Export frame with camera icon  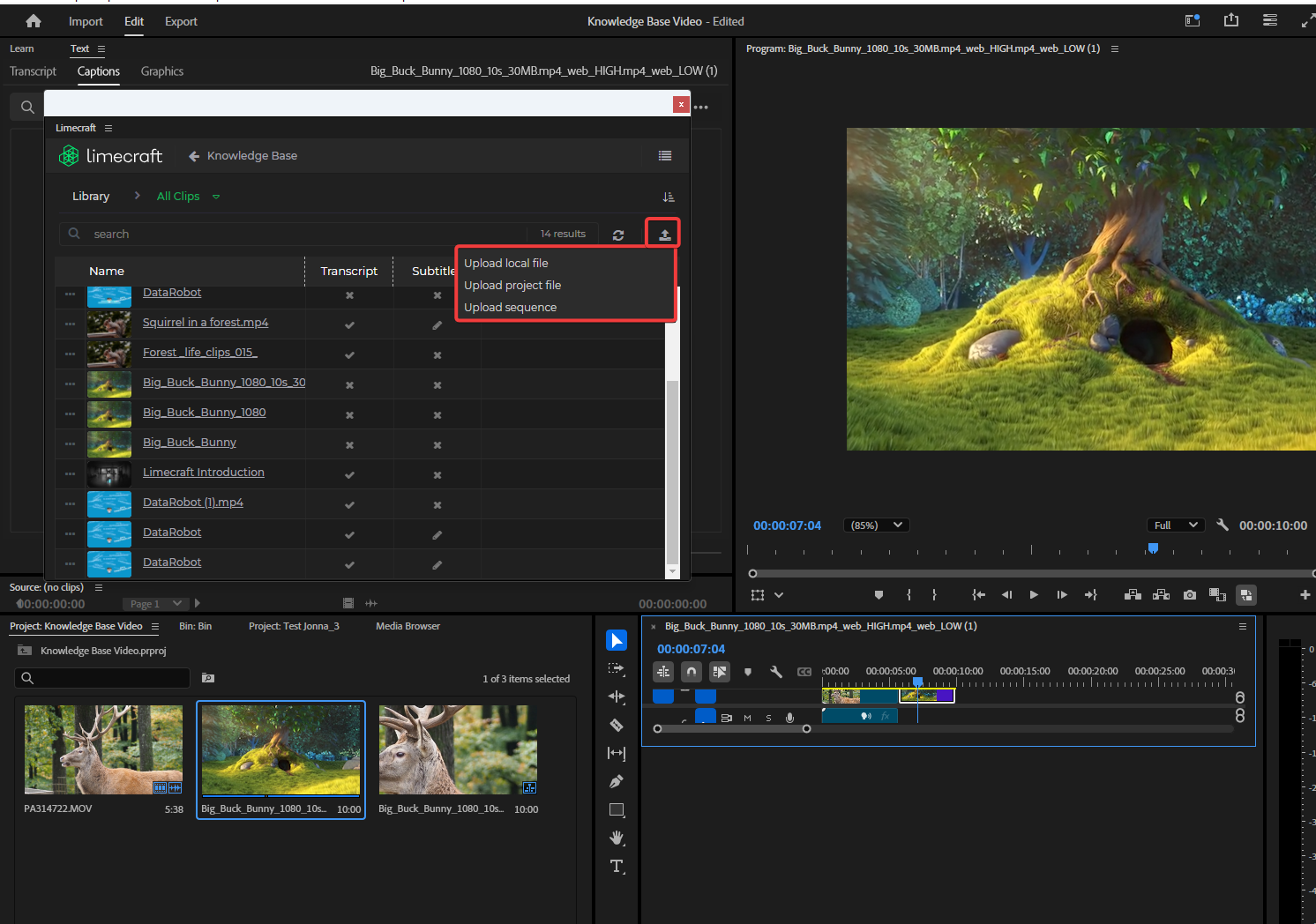(x=1190, y=595)
